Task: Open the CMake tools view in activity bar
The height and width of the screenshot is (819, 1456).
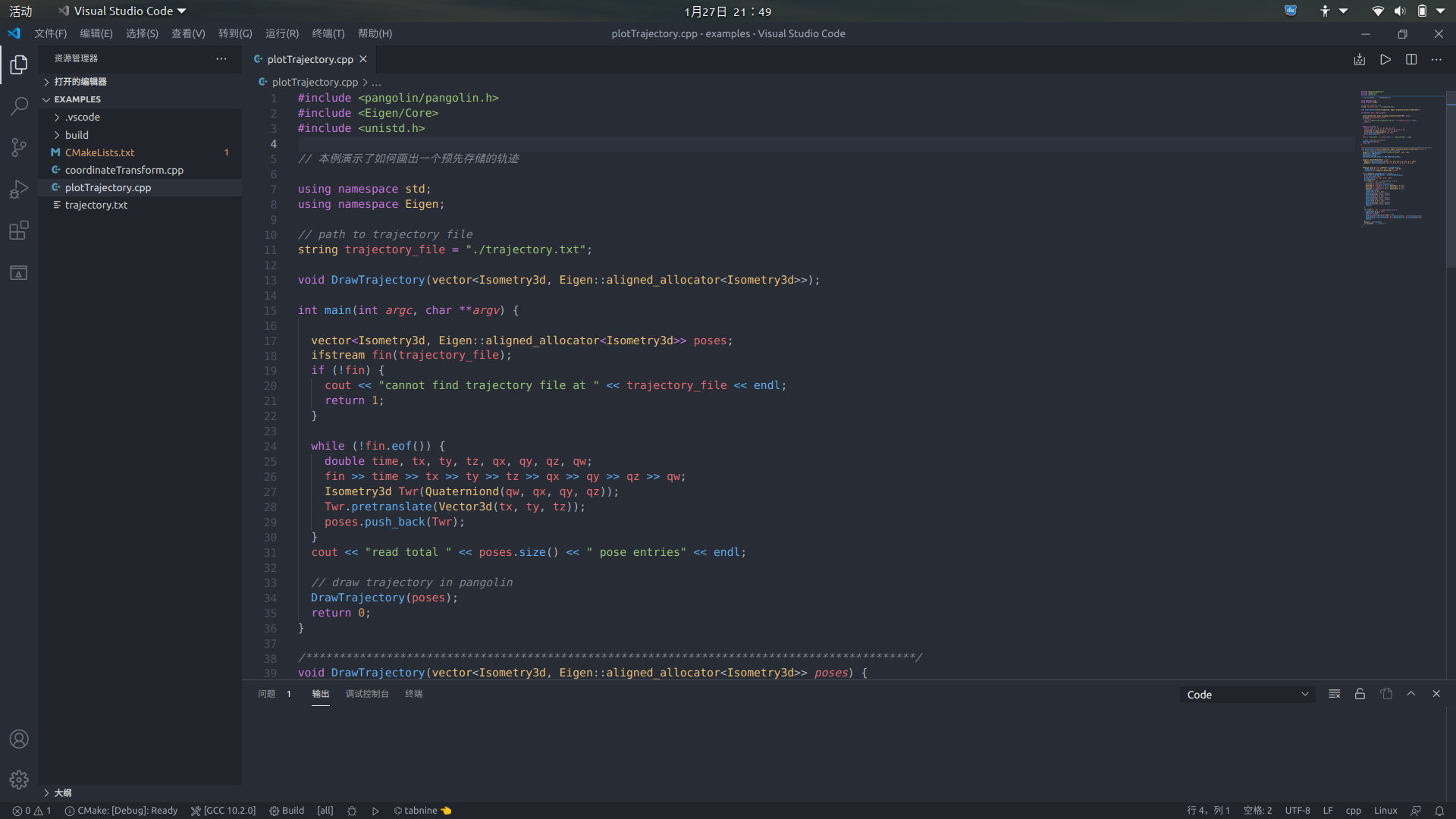Action: click(19, 272)
